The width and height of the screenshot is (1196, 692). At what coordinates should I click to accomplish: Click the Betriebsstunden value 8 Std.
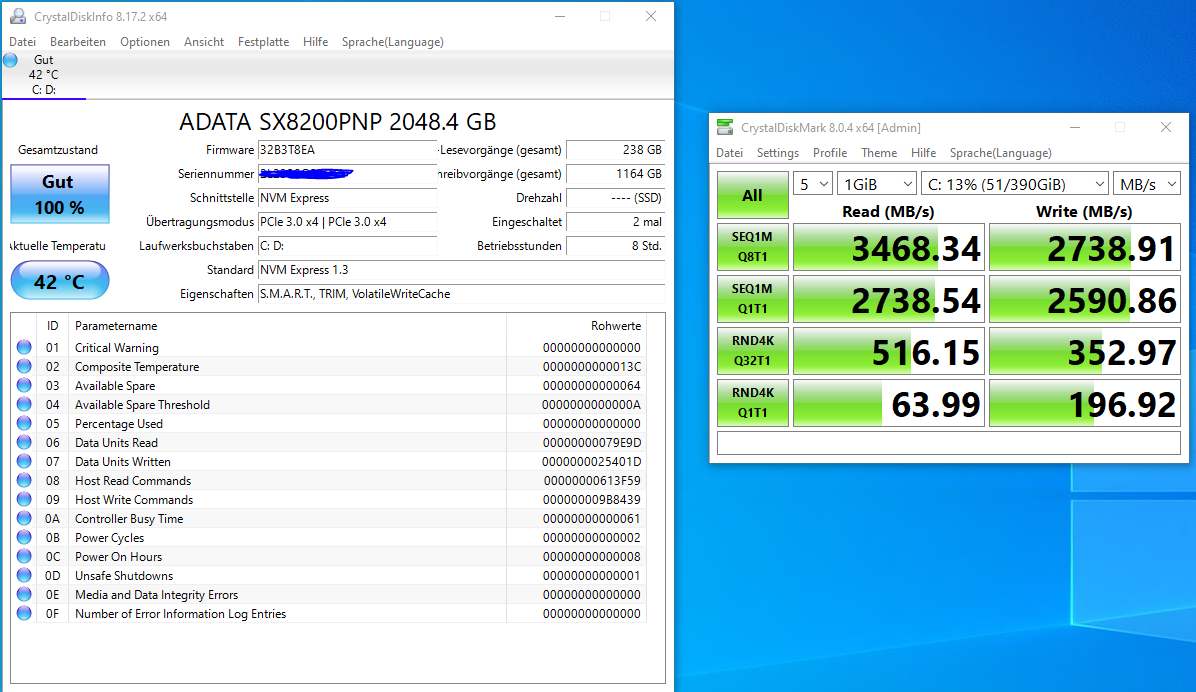[x=616, y=246]
